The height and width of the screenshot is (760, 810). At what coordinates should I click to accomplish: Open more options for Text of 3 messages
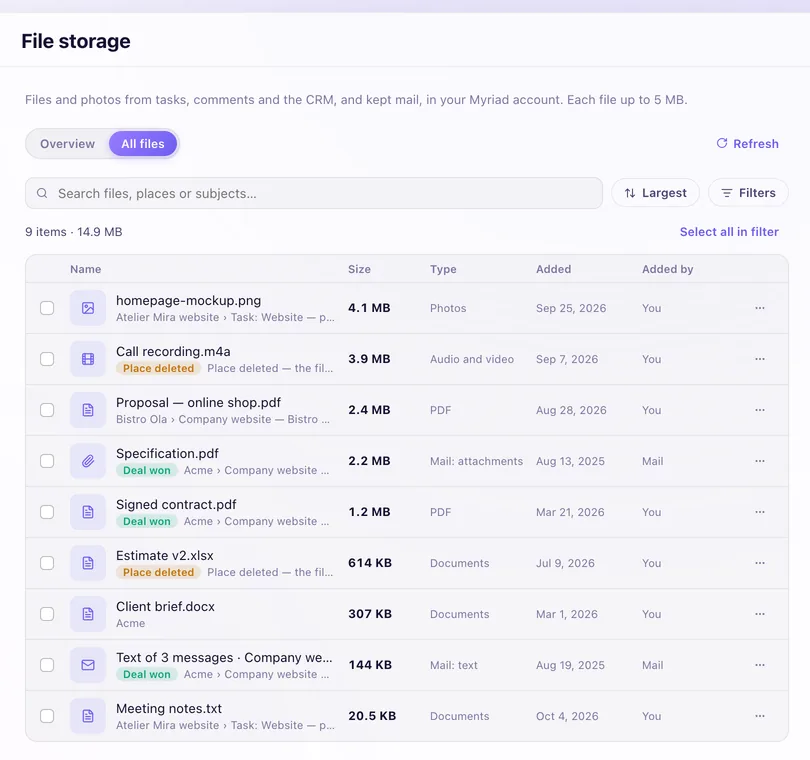click(759, 665)
